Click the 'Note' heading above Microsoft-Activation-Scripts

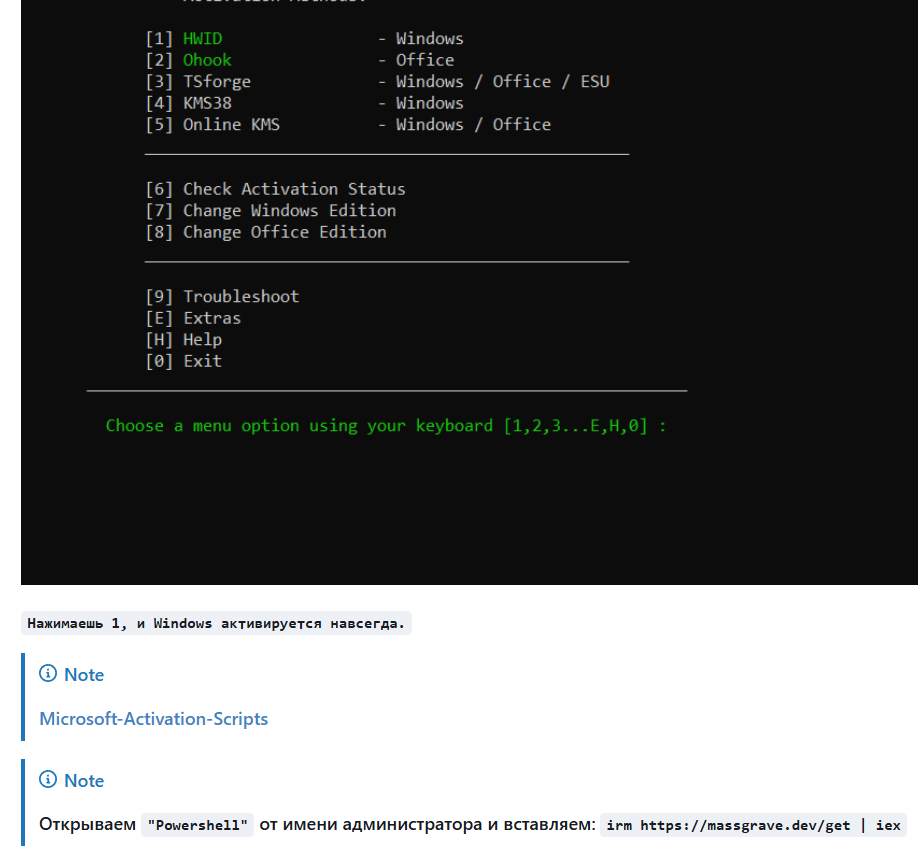click(x=84, y=674)
